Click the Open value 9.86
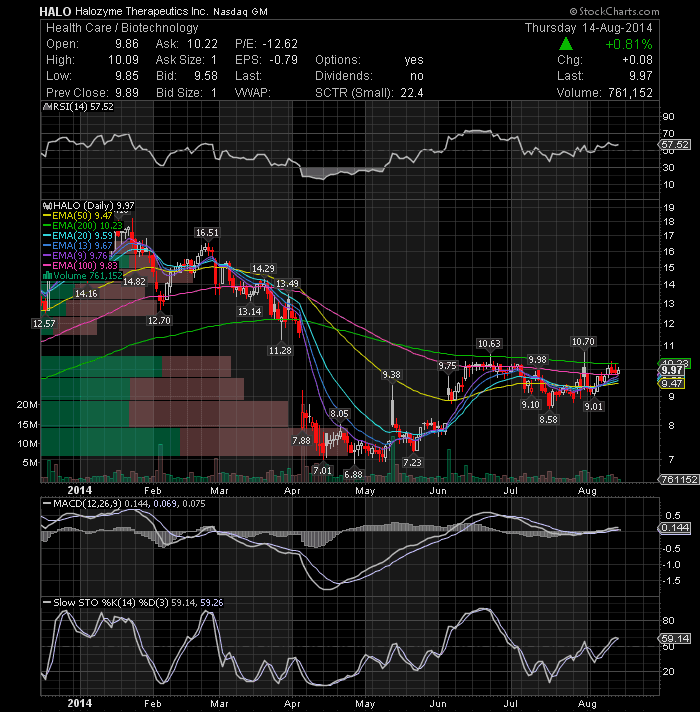700x712 pixels. pos(127,44)
